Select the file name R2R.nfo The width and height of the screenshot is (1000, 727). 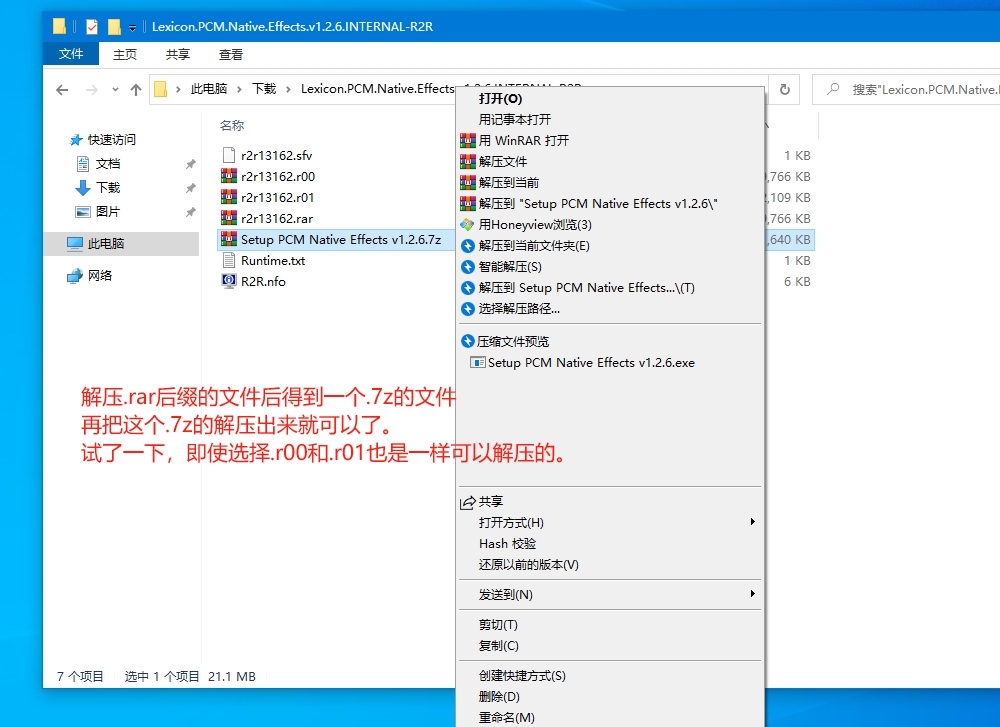263,281
